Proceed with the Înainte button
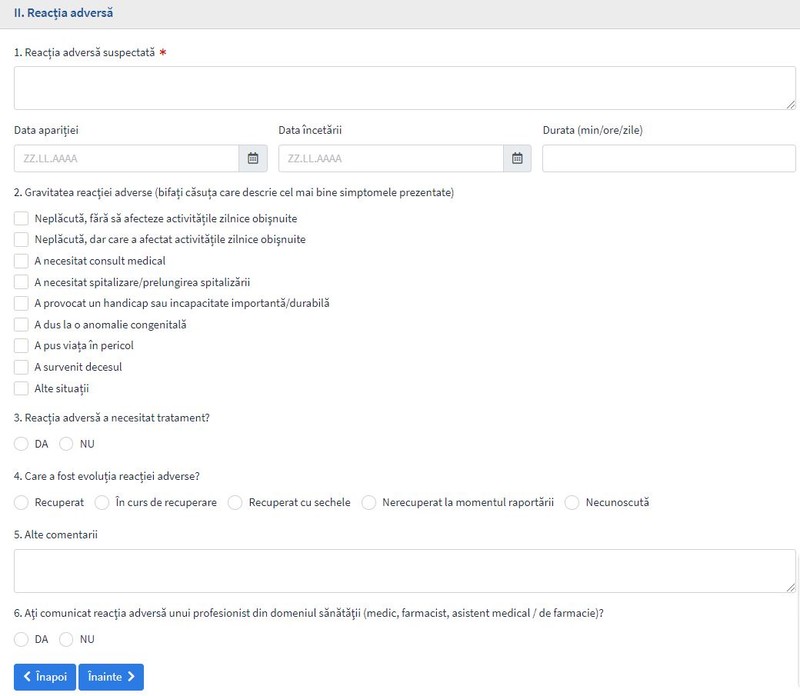Viewport: 800px width, 696px height. click(111, 677)
